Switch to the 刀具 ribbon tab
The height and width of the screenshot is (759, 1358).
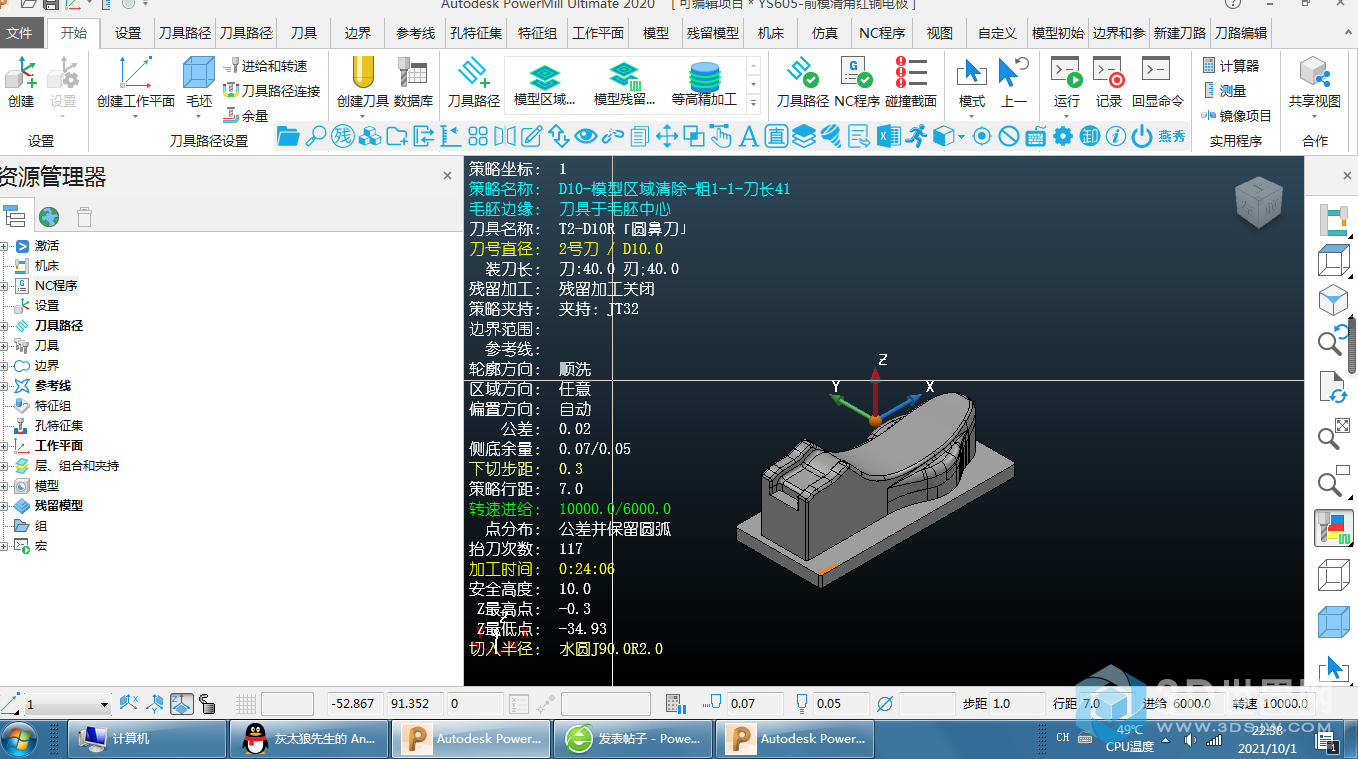pyautogui.click(x=304, y=33)
